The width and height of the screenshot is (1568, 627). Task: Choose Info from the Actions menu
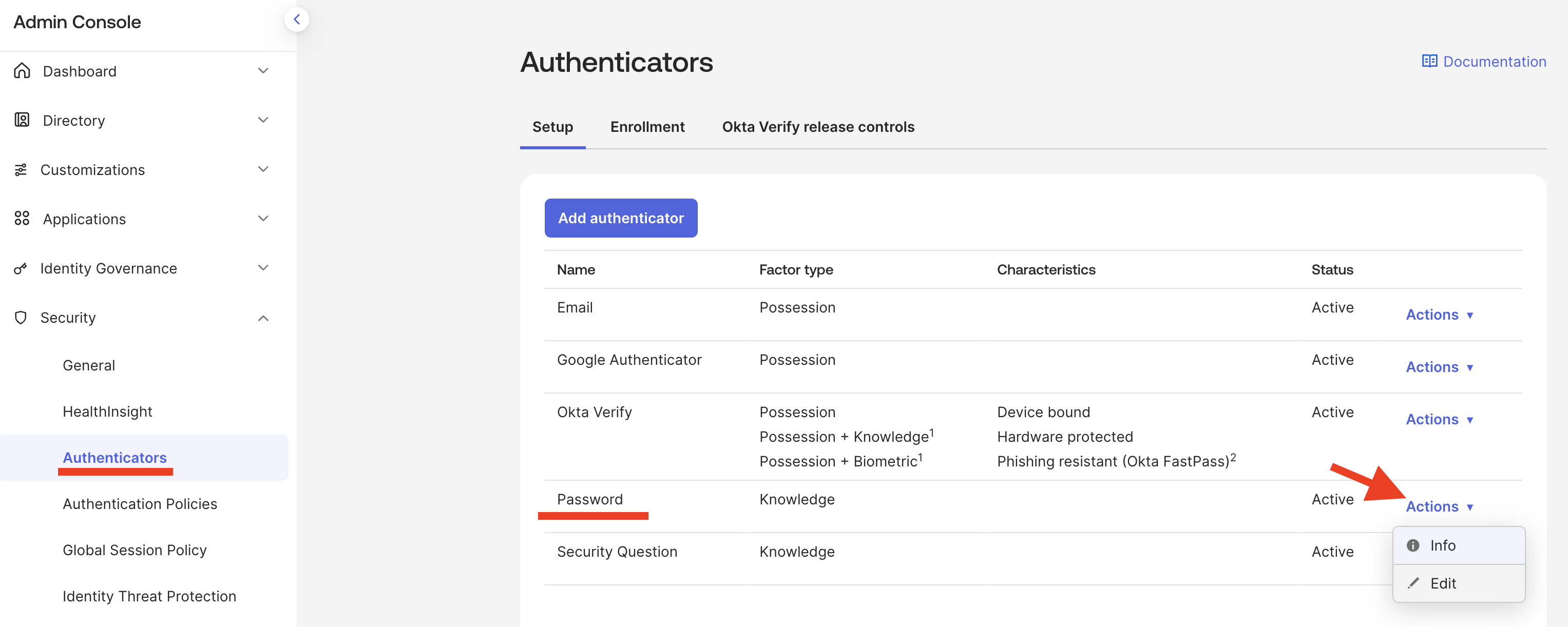click(1459, 545)
